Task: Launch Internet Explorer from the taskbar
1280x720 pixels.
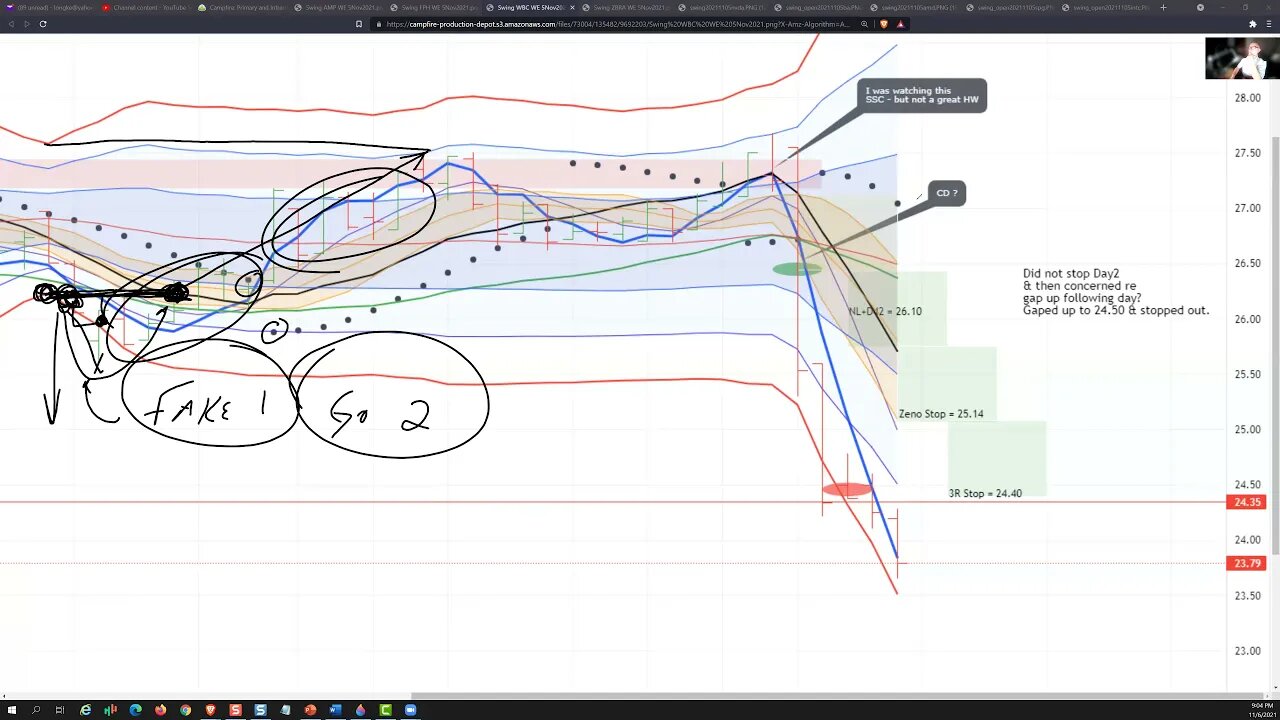Action: (x=86, y=710)
